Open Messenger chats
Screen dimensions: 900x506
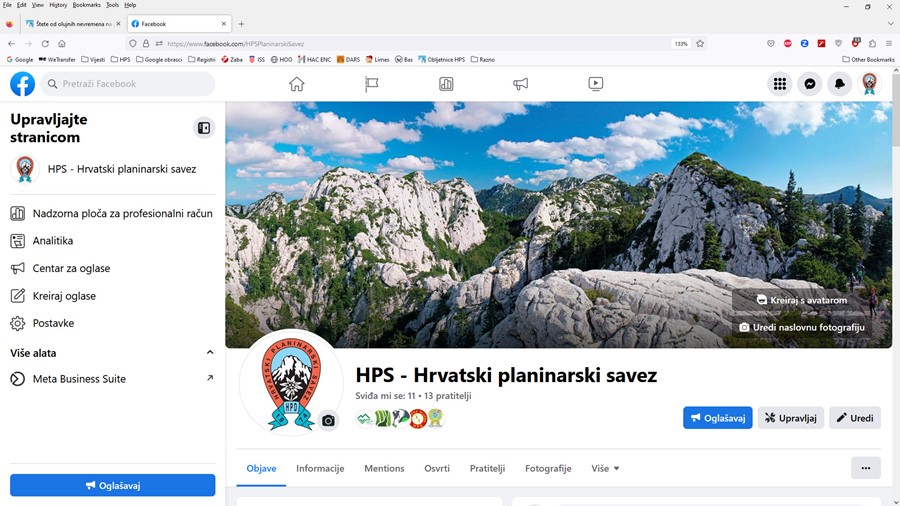[x=810, y=84]
